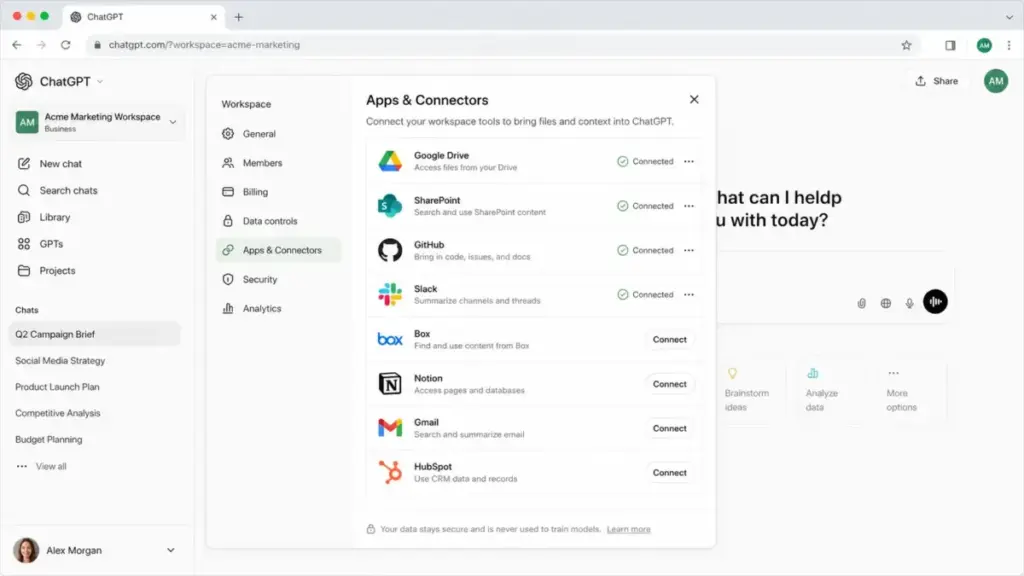
Task: Choose the Brainstorm ideas suggestion
Action: click(x=746, y=391)
